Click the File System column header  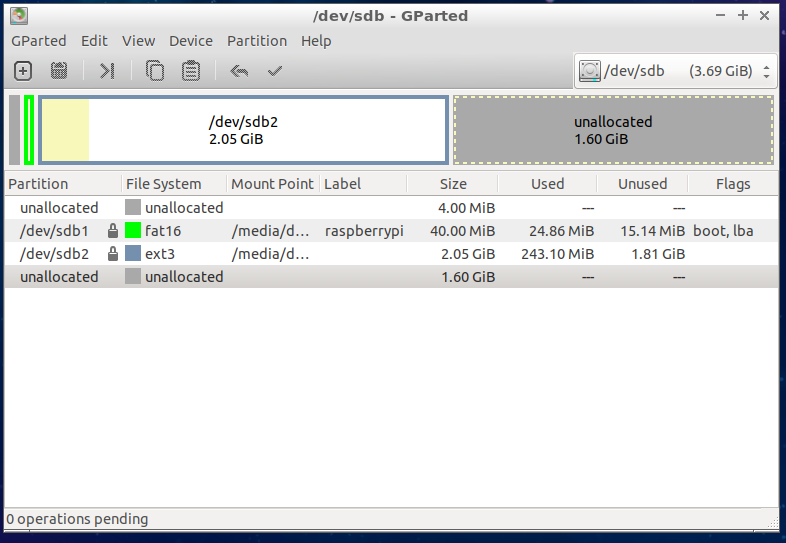163,184
